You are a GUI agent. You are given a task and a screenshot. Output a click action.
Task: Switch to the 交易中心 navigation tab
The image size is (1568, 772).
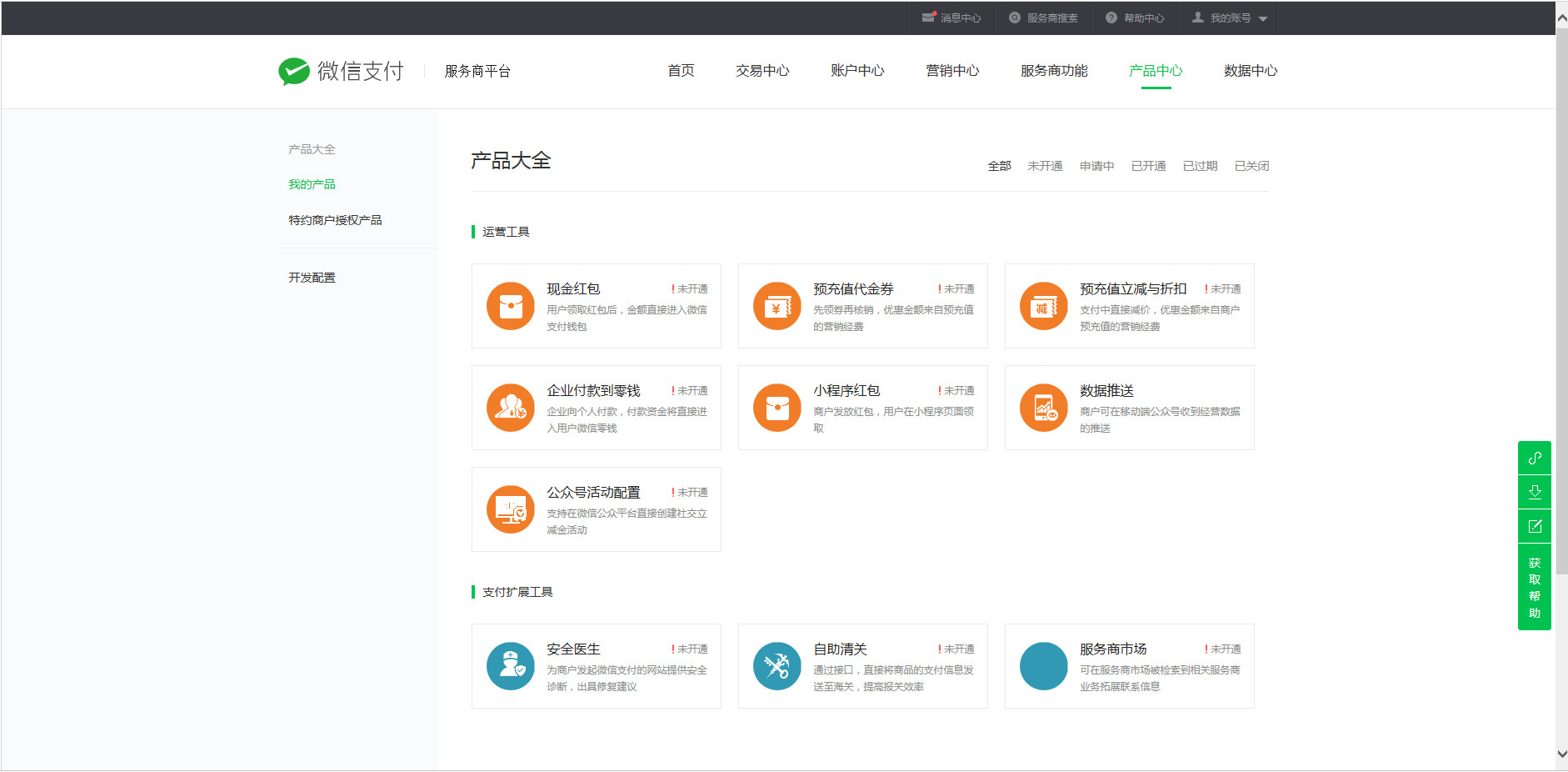point(762,71)
